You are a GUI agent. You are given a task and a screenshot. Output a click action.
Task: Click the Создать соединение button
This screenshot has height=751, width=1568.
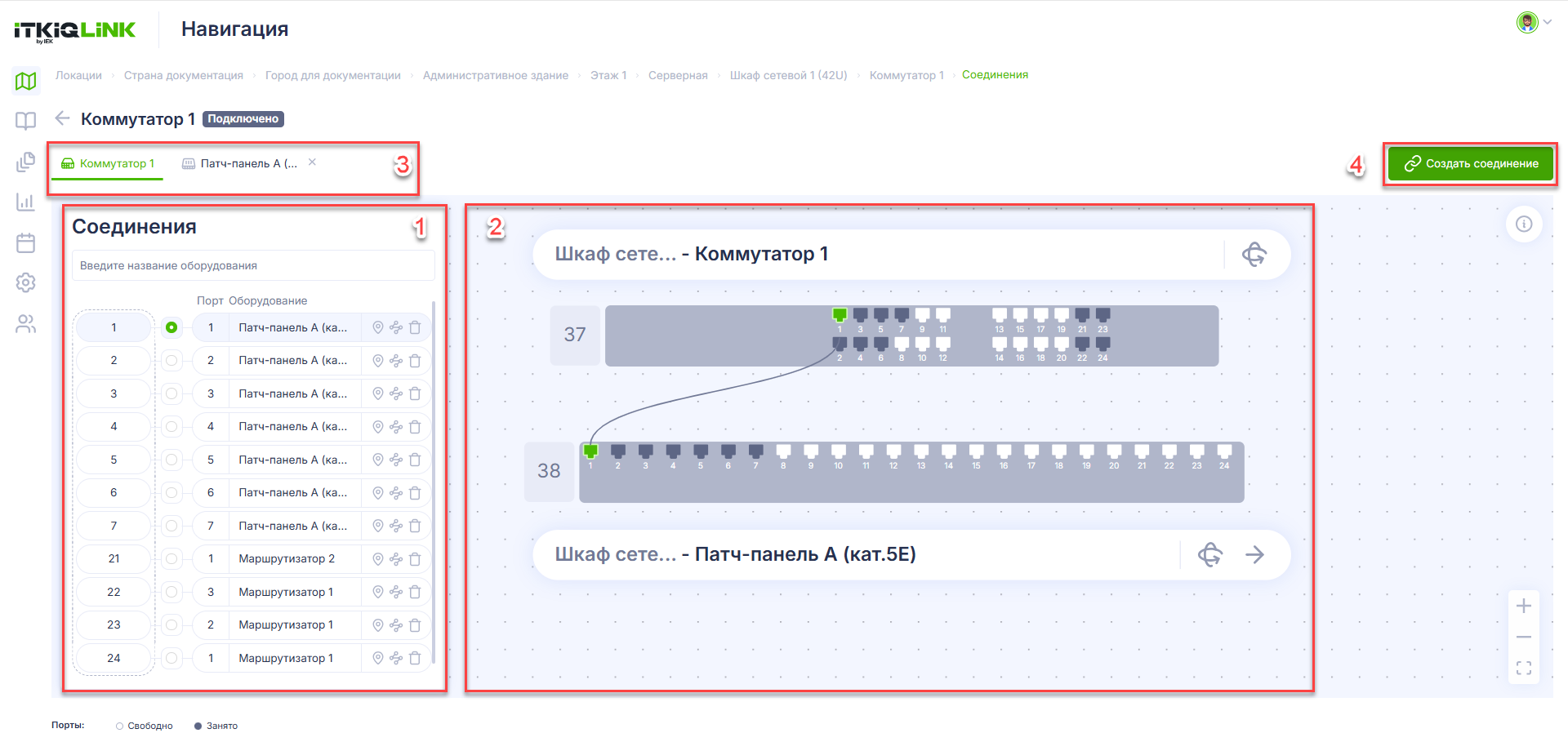coord(1471,163)
